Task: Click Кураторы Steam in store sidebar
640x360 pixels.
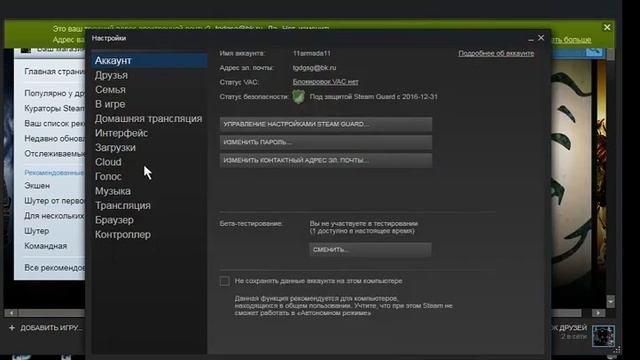Action: (x=54, y=109)
